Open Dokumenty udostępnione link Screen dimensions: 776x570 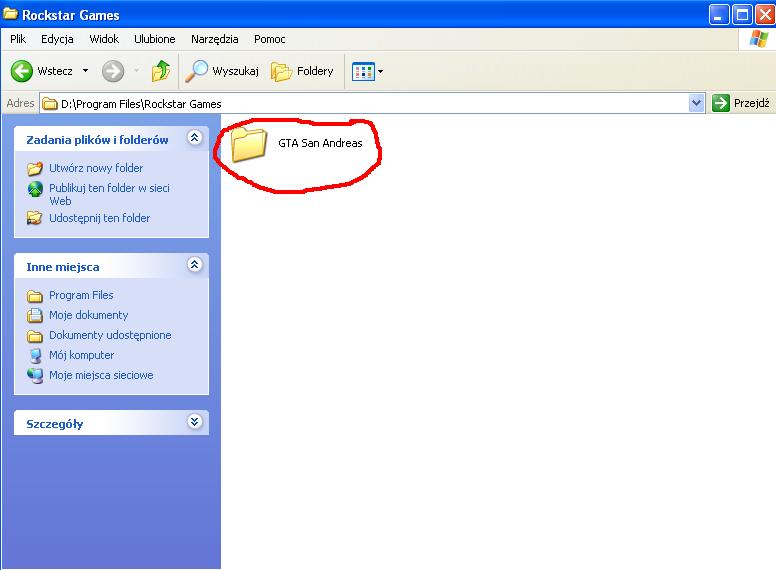click(x=110, y=335)
